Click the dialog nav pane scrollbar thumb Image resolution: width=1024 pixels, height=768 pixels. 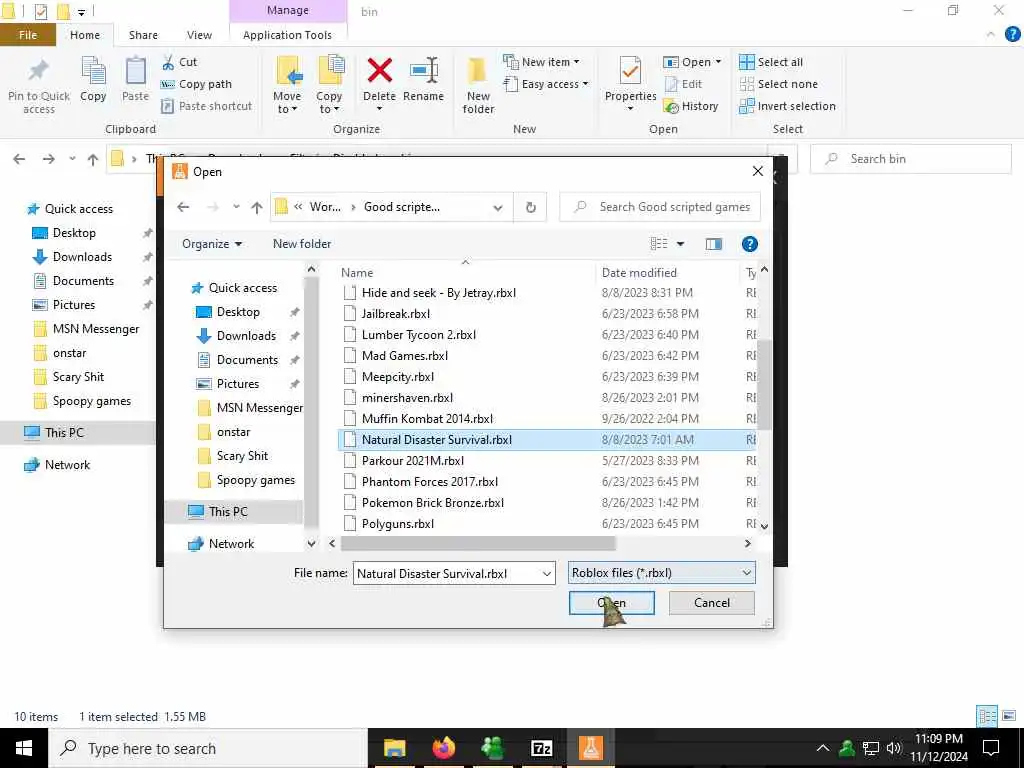click(312, 401)
